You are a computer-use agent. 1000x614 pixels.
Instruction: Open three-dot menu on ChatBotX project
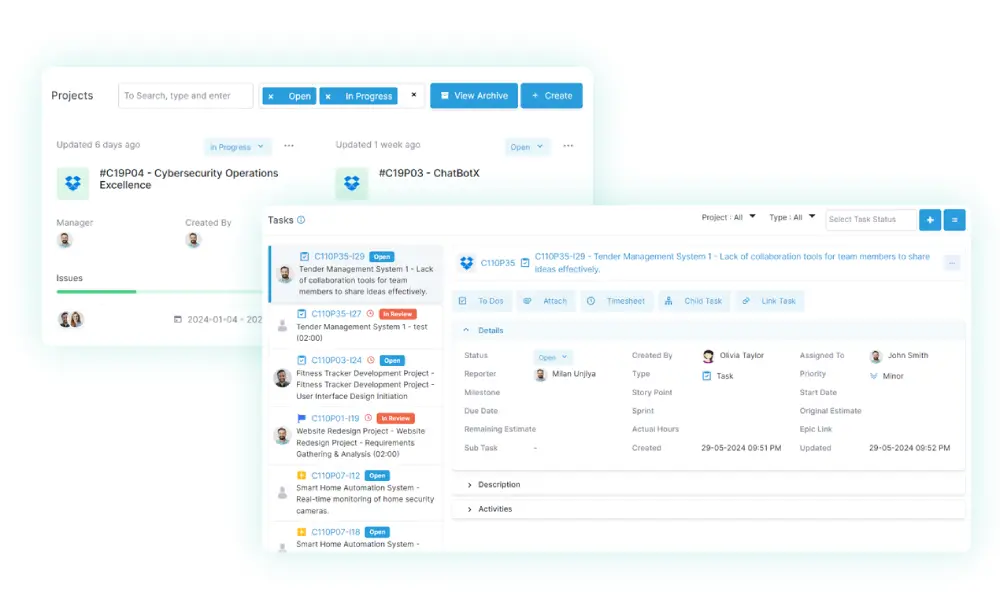coord(568,146)
